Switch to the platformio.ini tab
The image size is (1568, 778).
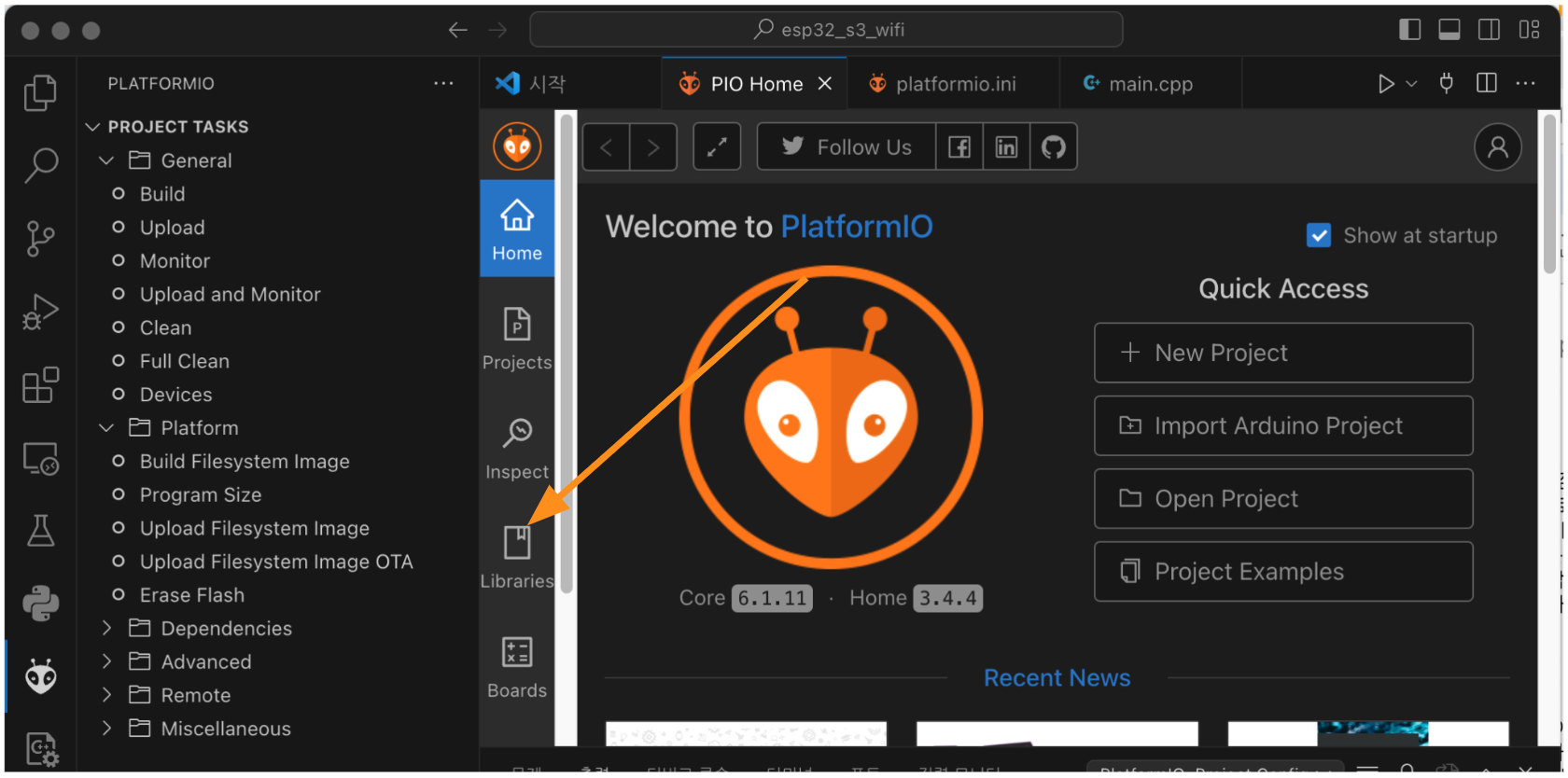pos(956,84)
